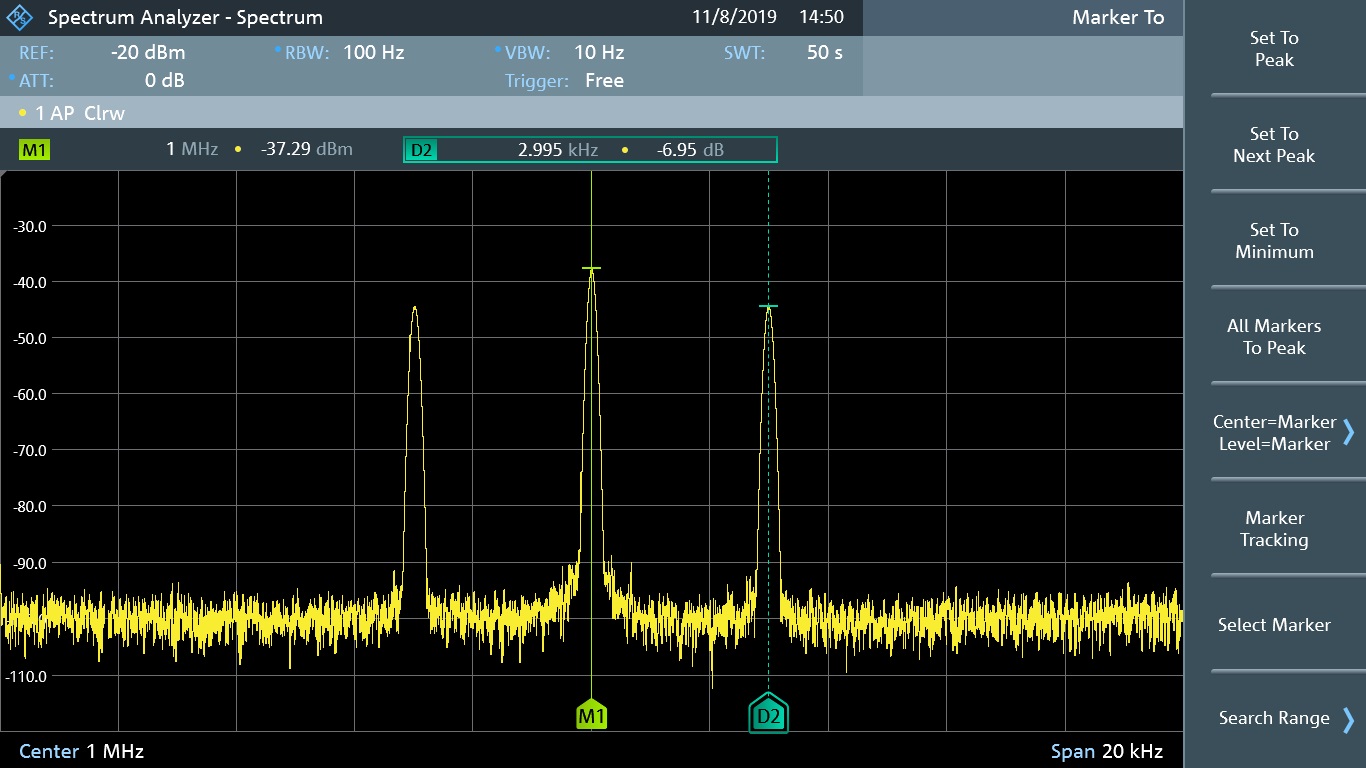Click the Center 1 MHz frequency label
The image size is (1366, 768).
point(81,751)
